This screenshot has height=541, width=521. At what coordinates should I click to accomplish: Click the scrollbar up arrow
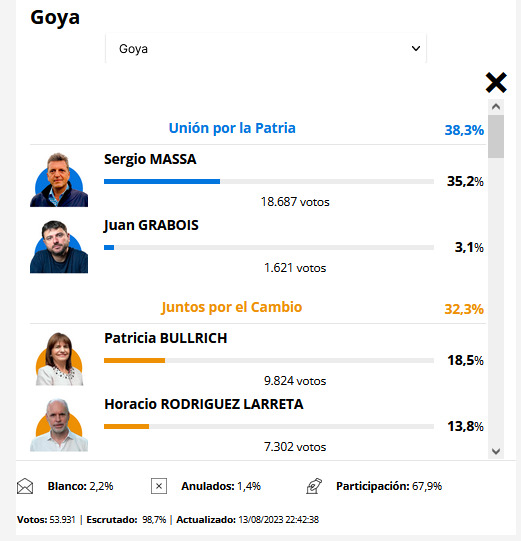(496, 107)
